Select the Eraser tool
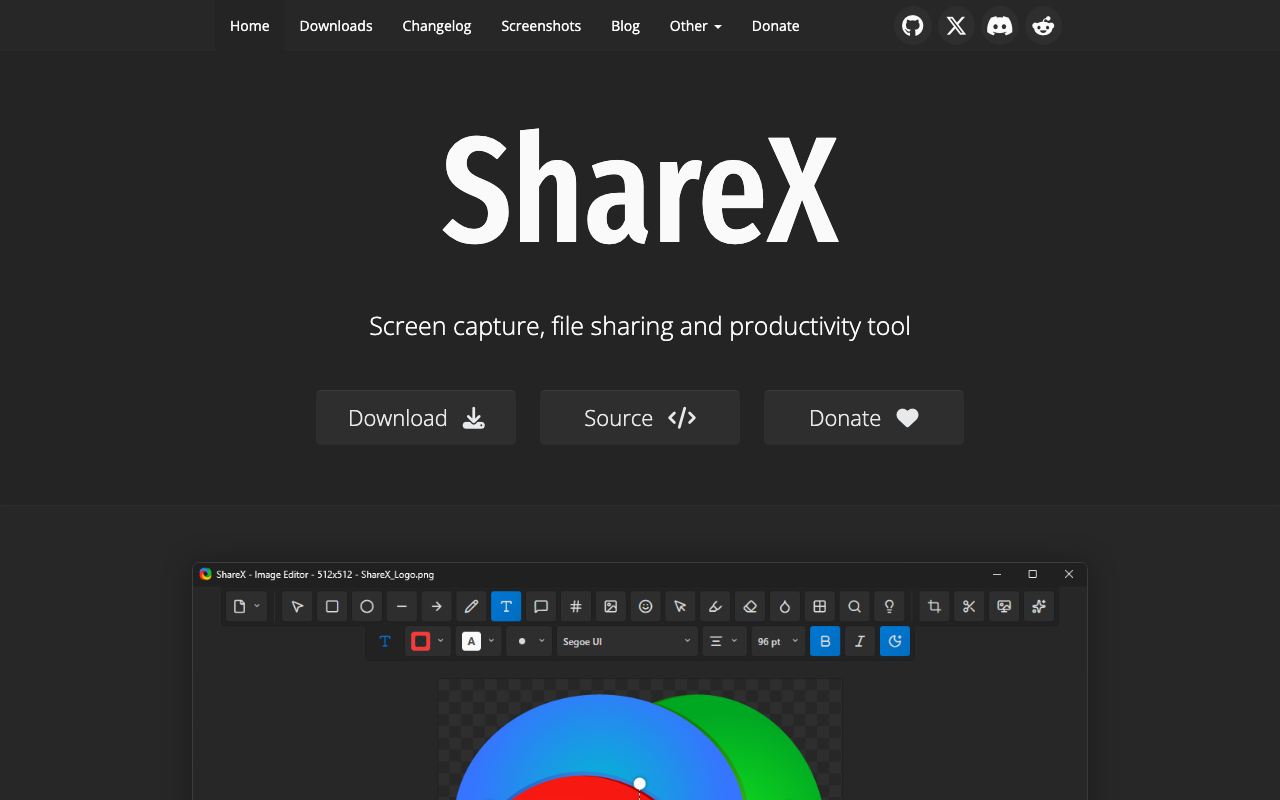 pyautogui.click(x=750, y=606)
